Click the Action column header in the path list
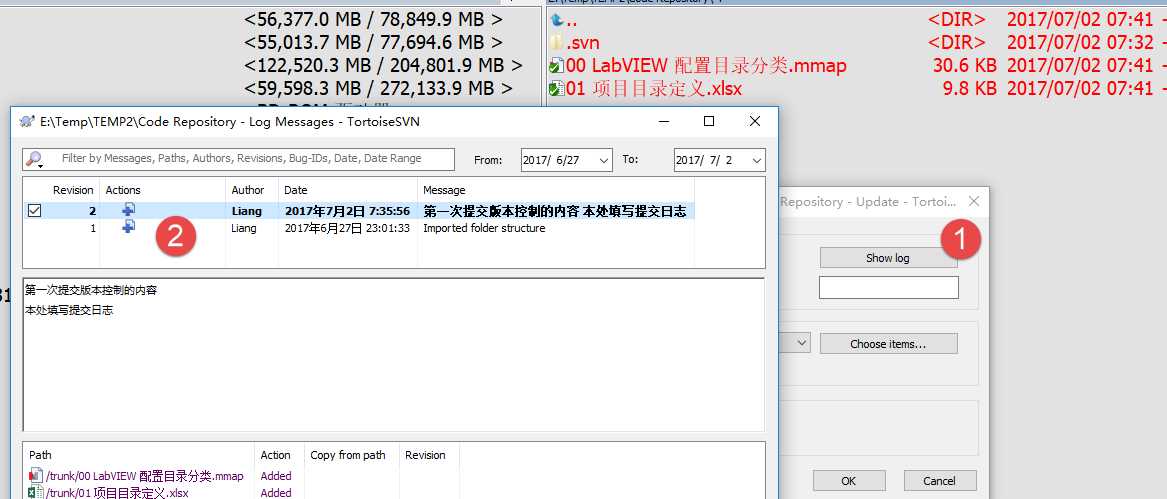 point(275,455)
